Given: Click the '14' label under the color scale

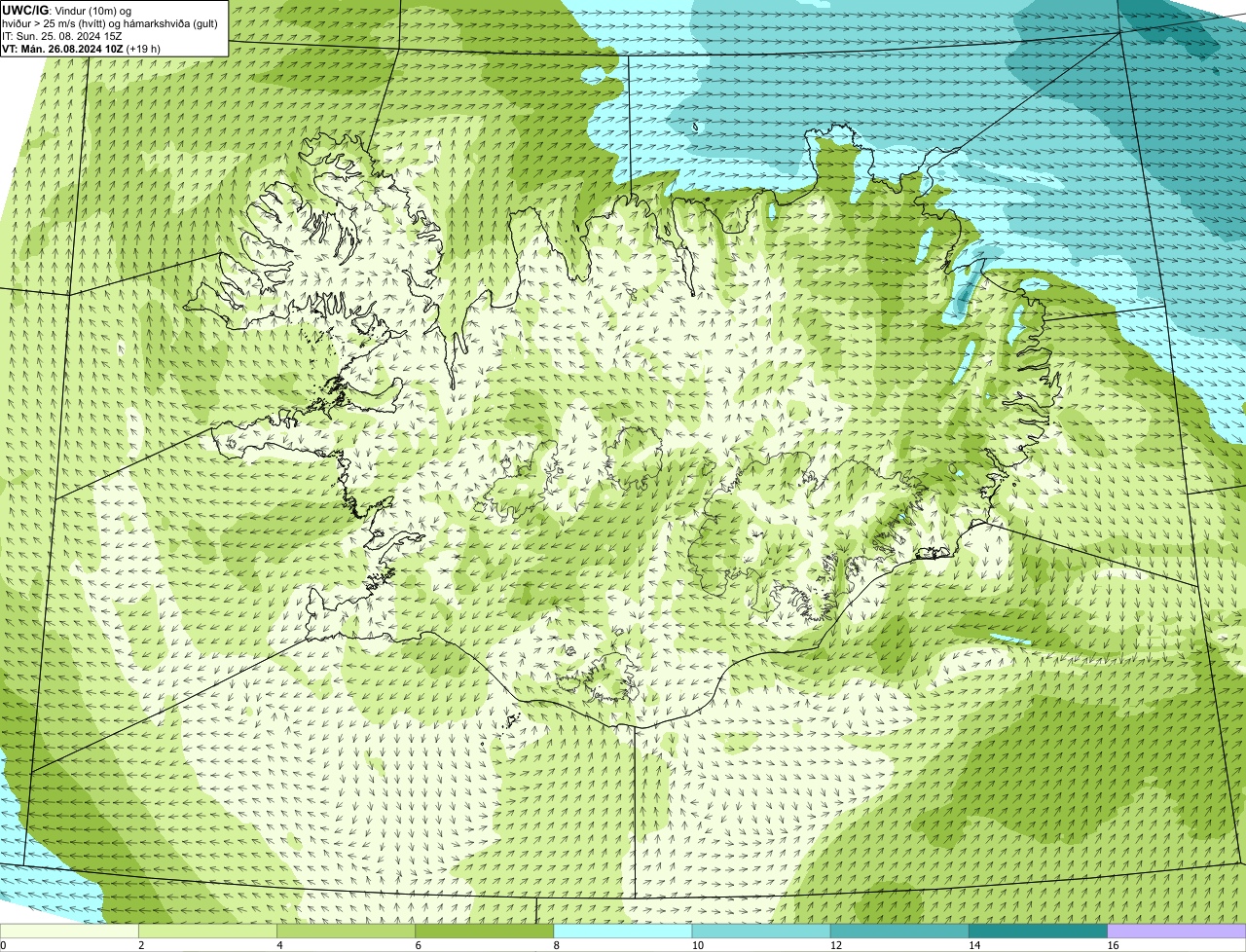Looking at the screenshot, I should pos(974,945).
